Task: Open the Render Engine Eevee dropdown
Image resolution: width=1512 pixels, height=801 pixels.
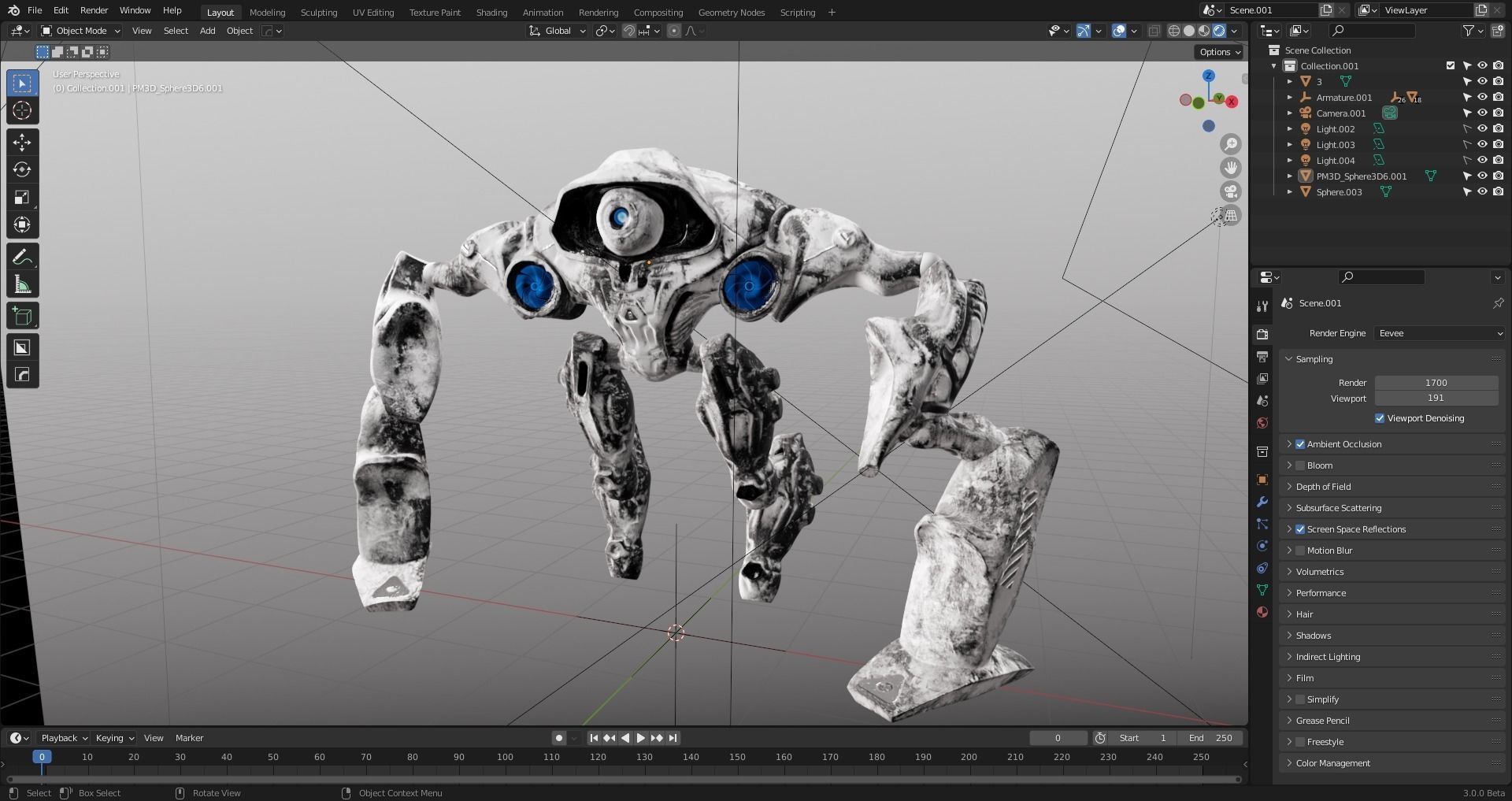Action: [1440, 333]
